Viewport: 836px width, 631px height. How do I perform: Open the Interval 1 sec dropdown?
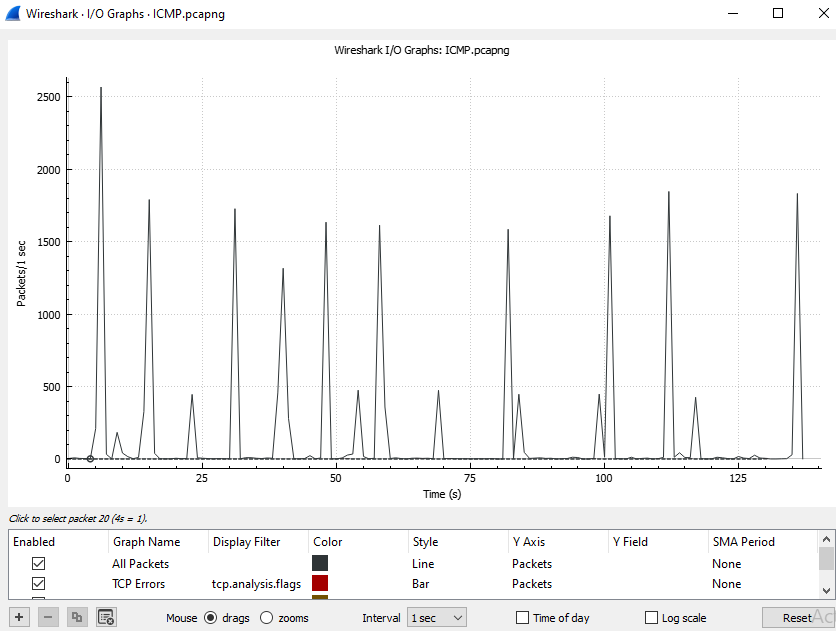pyautogui.click(x=437, y=618)
